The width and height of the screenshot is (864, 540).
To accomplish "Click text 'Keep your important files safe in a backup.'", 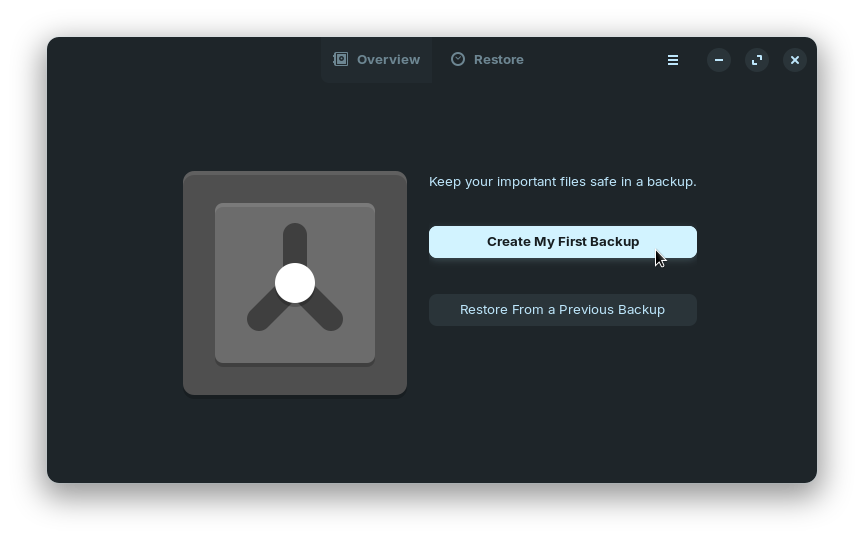I will tap(563, 182).
